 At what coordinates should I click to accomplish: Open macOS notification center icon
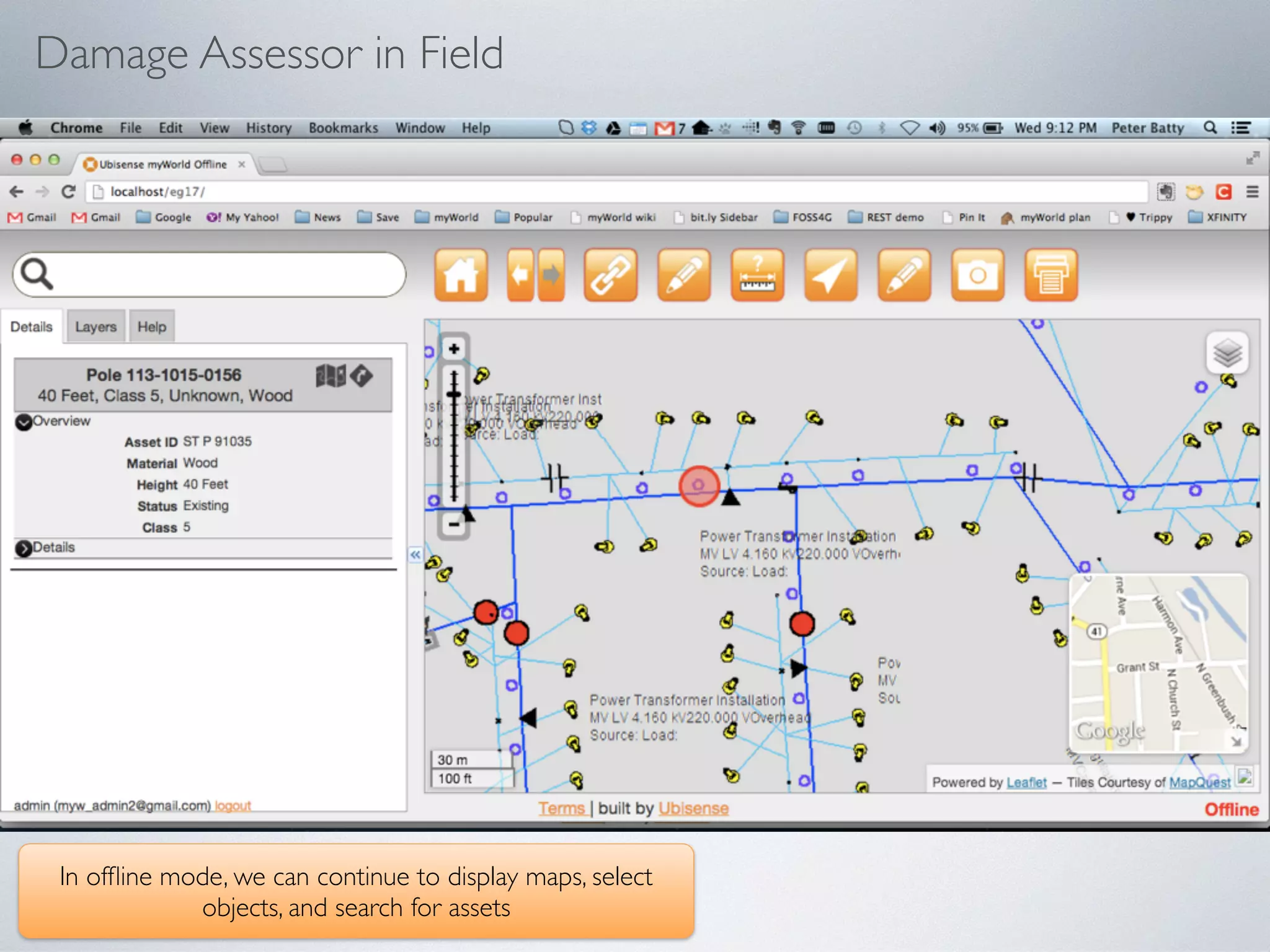coord(1241,128)
